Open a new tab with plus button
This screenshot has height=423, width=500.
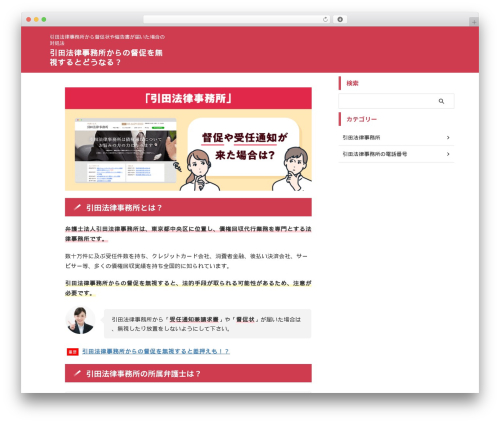point(474,22)
